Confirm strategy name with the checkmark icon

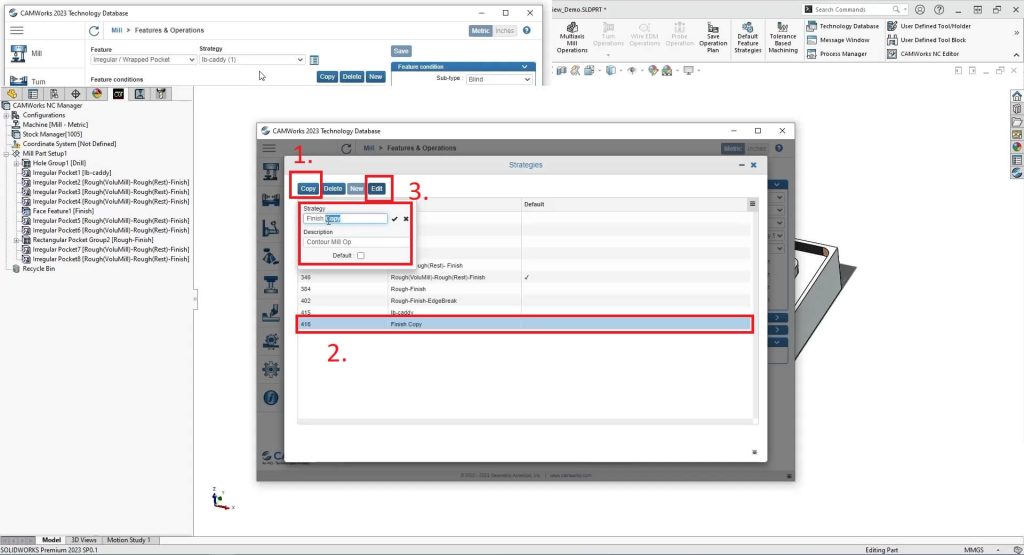pyautogui.click(x=394, y=219)
